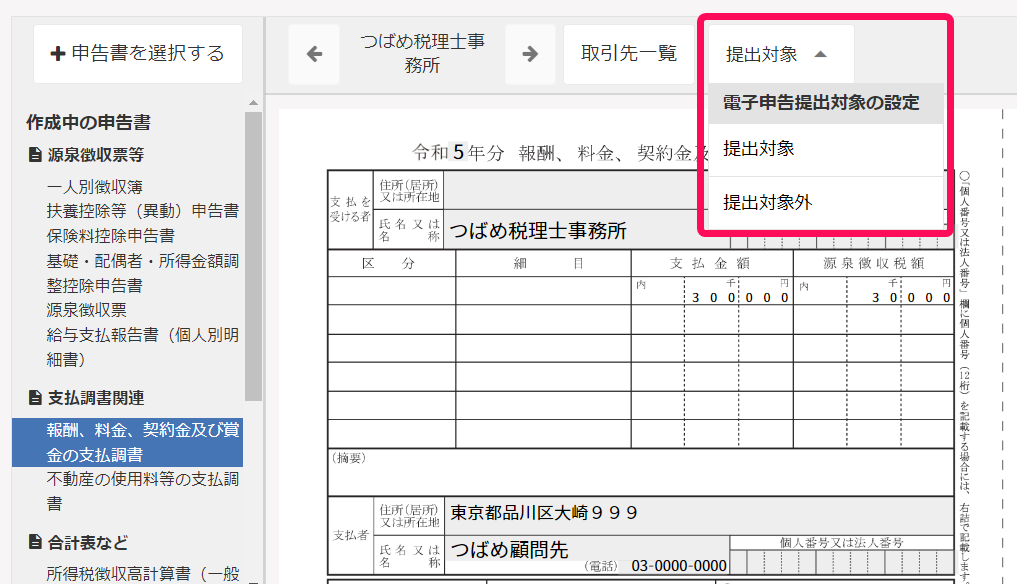Click the つばめ税理士事務所 client name header

[422, 54]
